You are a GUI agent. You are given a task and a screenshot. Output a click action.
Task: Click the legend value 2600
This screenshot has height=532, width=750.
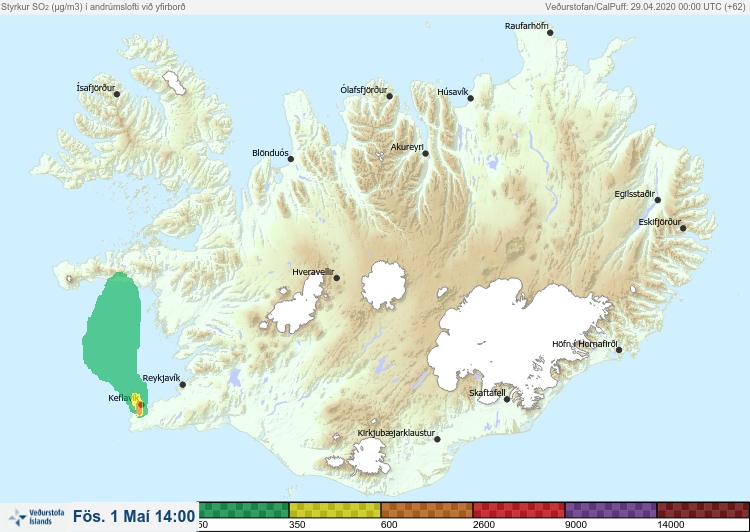(483, 525)
